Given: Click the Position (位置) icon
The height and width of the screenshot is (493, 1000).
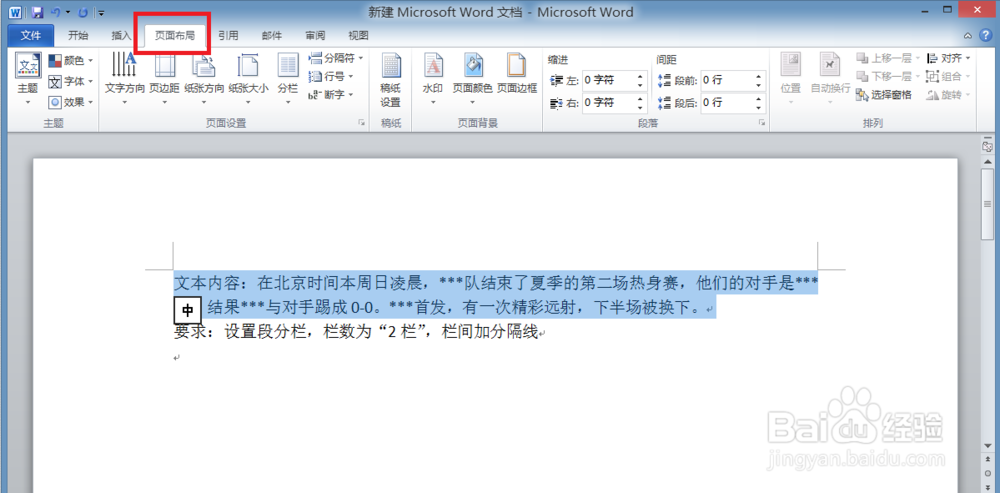Looking at the screenshot, I should click(x=790, y=66).
